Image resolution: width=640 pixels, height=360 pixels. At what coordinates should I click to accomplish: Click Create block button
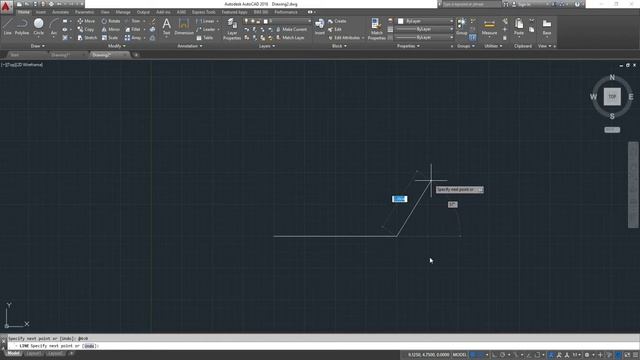[x=337, y=21]
